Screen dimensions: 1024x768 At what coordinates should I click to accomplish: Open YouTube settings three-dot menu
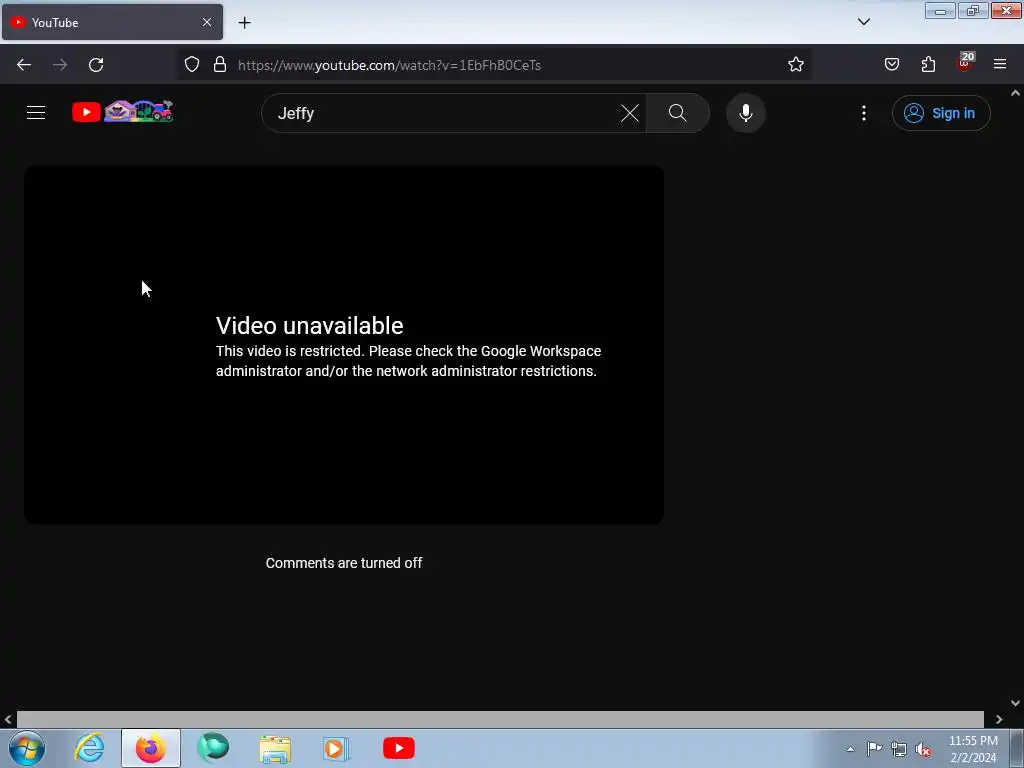point(863,113)
